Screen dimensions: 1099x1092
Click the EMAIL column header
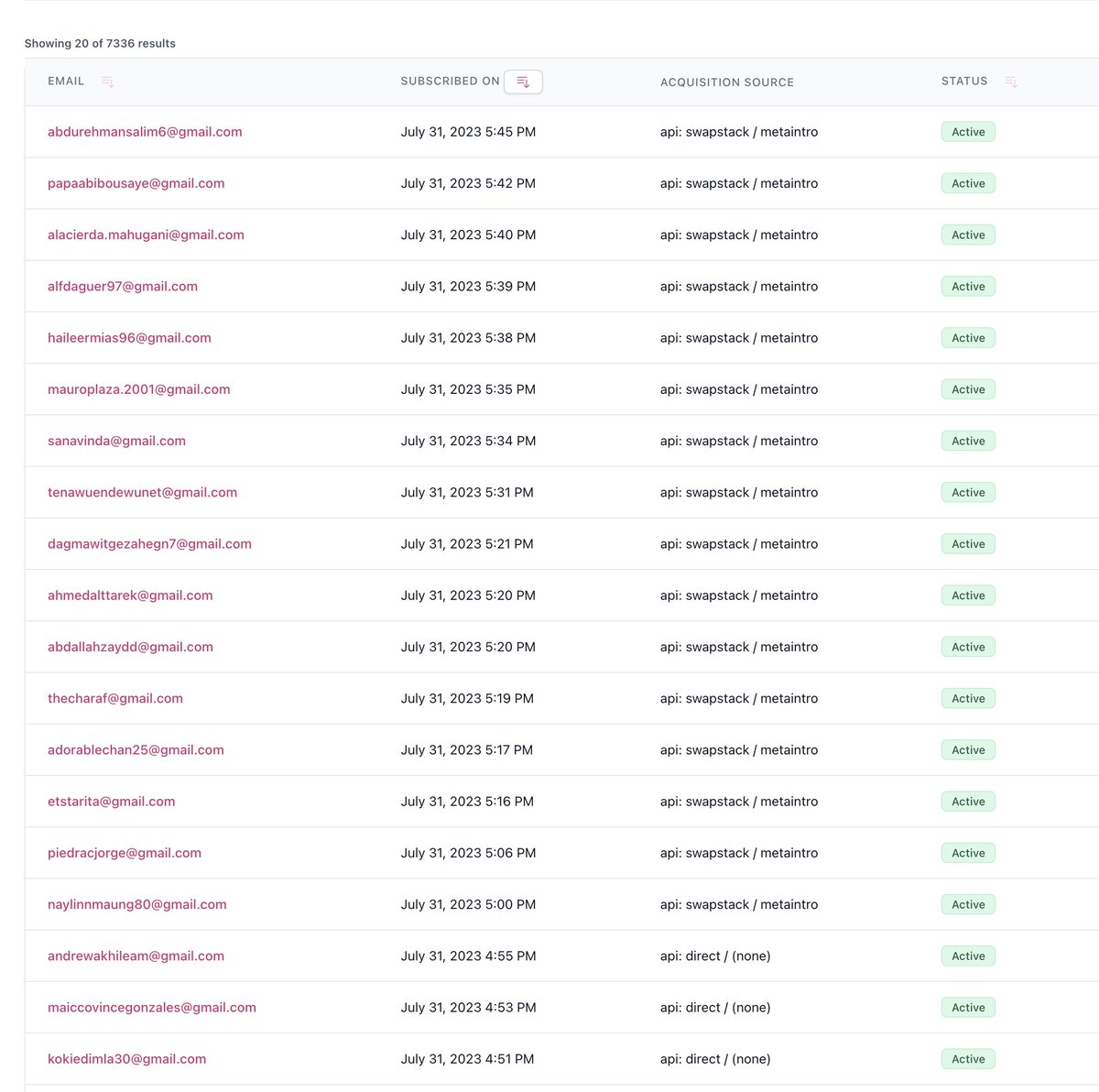pyautogui.click(x=66, y=82)
